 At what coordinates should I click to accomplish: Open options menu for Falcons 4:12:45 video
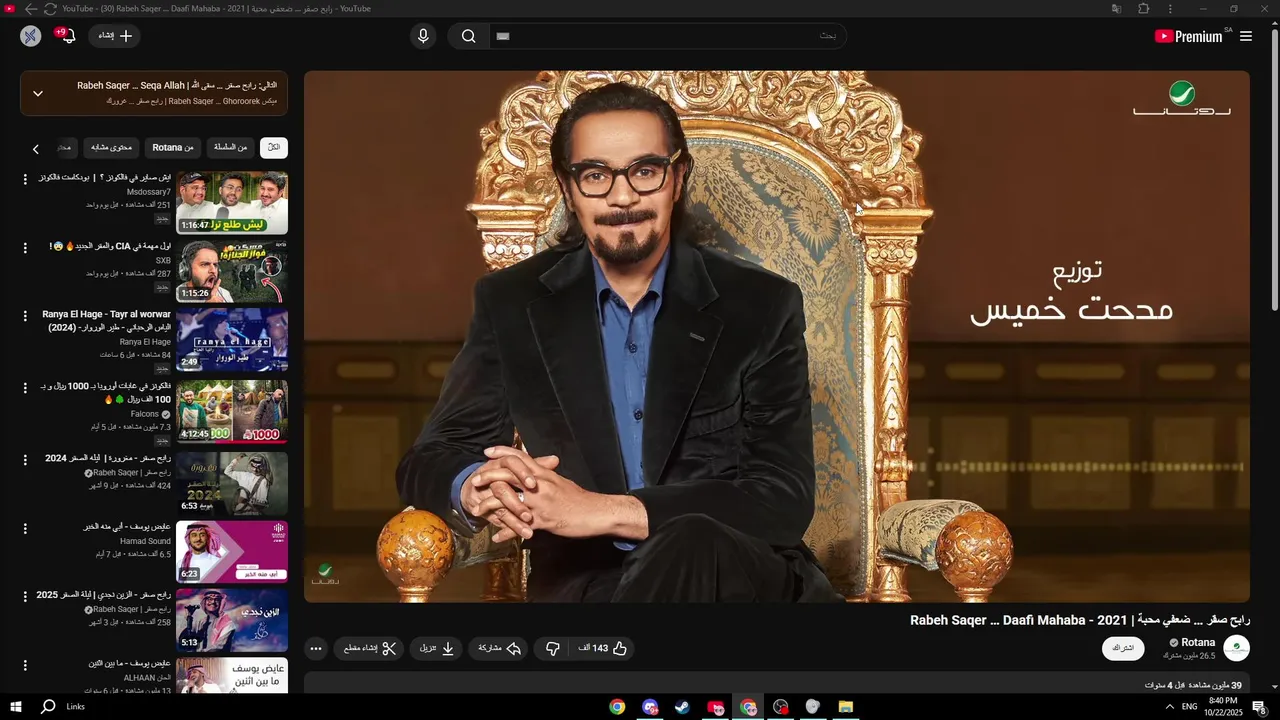point(26,387)
